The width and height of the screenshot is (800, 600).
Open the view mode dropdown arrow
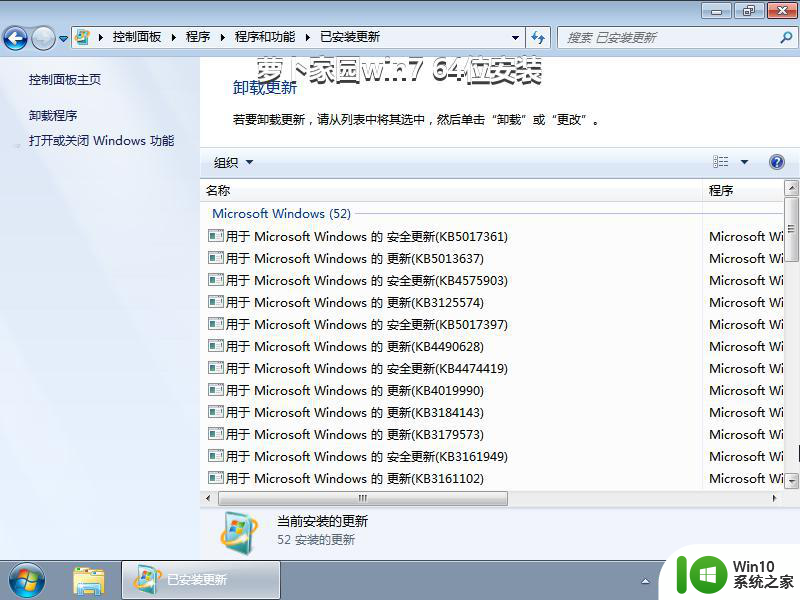click(x=744, y=162)
